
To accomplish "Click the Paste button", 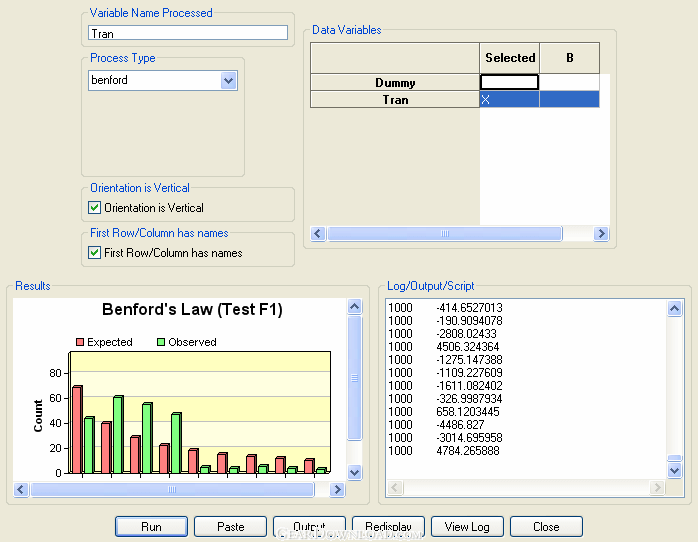I will (230, 526).
